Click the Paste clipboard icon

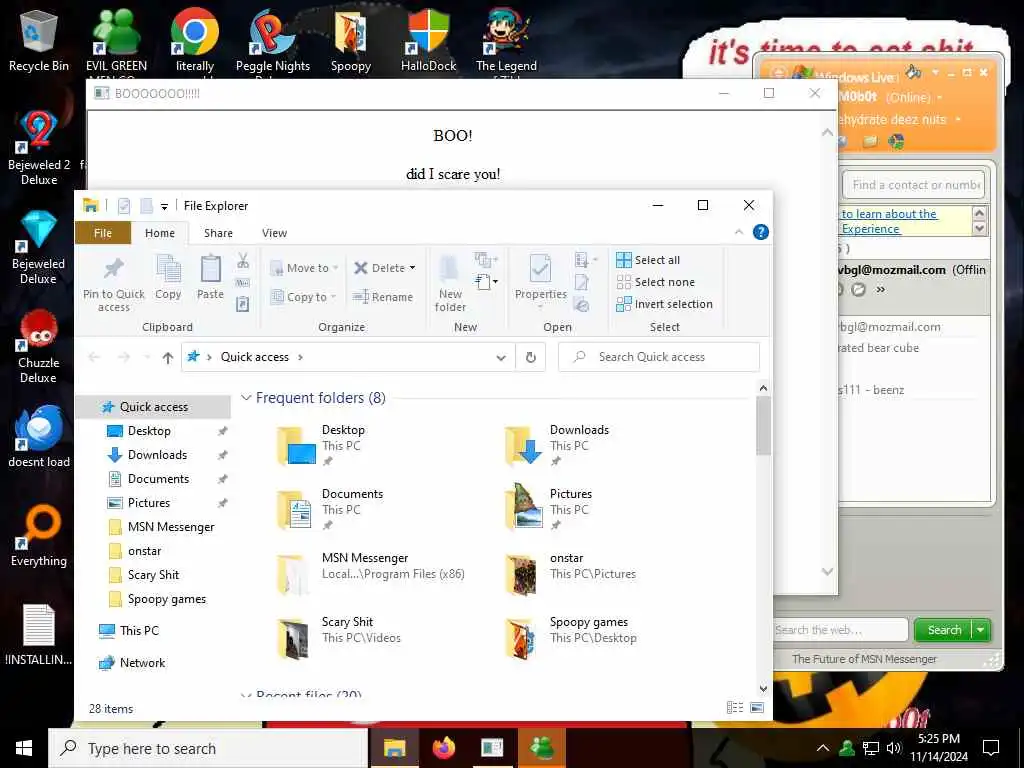pos(210,269)
